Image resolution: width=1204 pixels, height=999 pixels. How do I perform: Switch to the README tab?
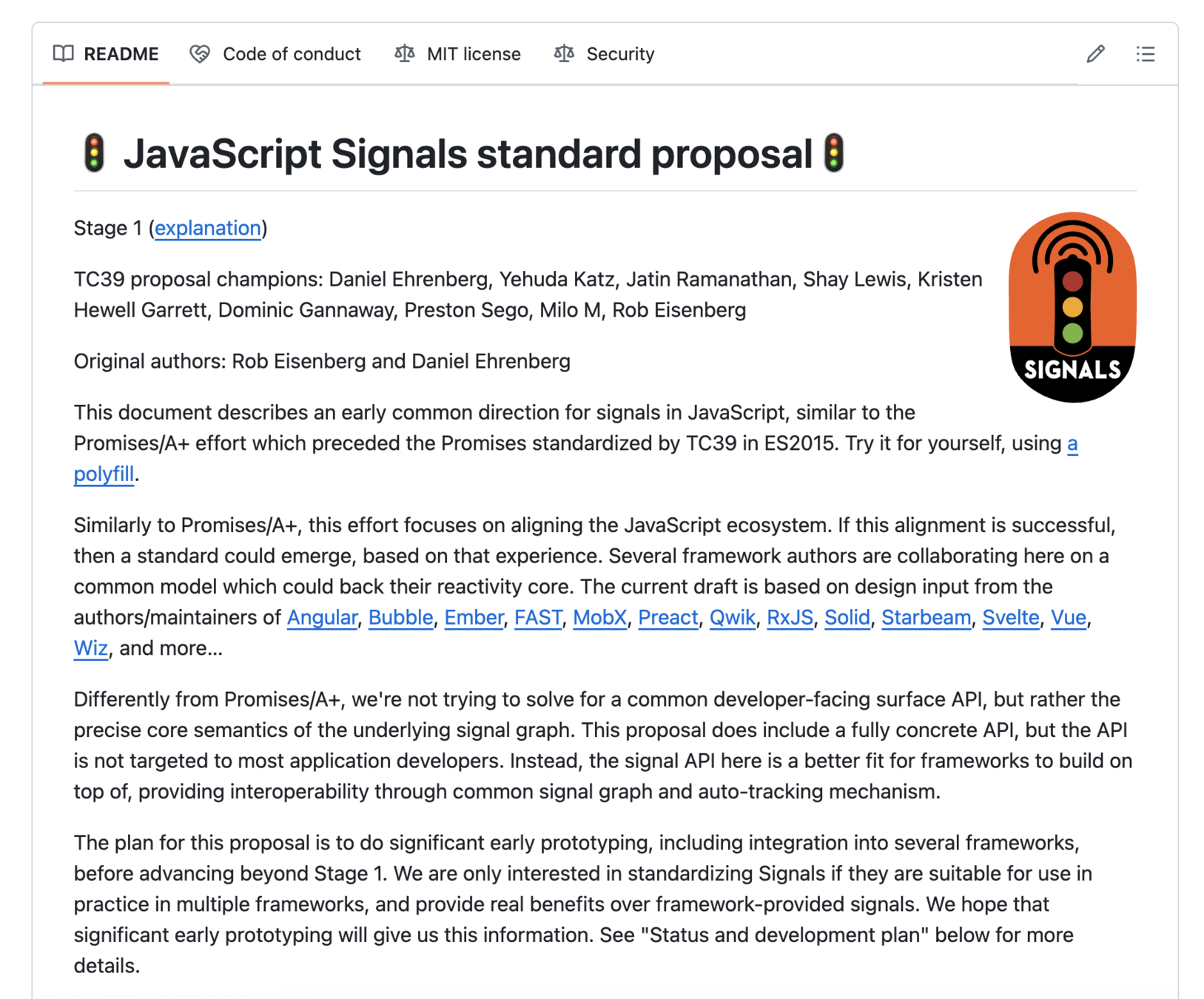107,54
